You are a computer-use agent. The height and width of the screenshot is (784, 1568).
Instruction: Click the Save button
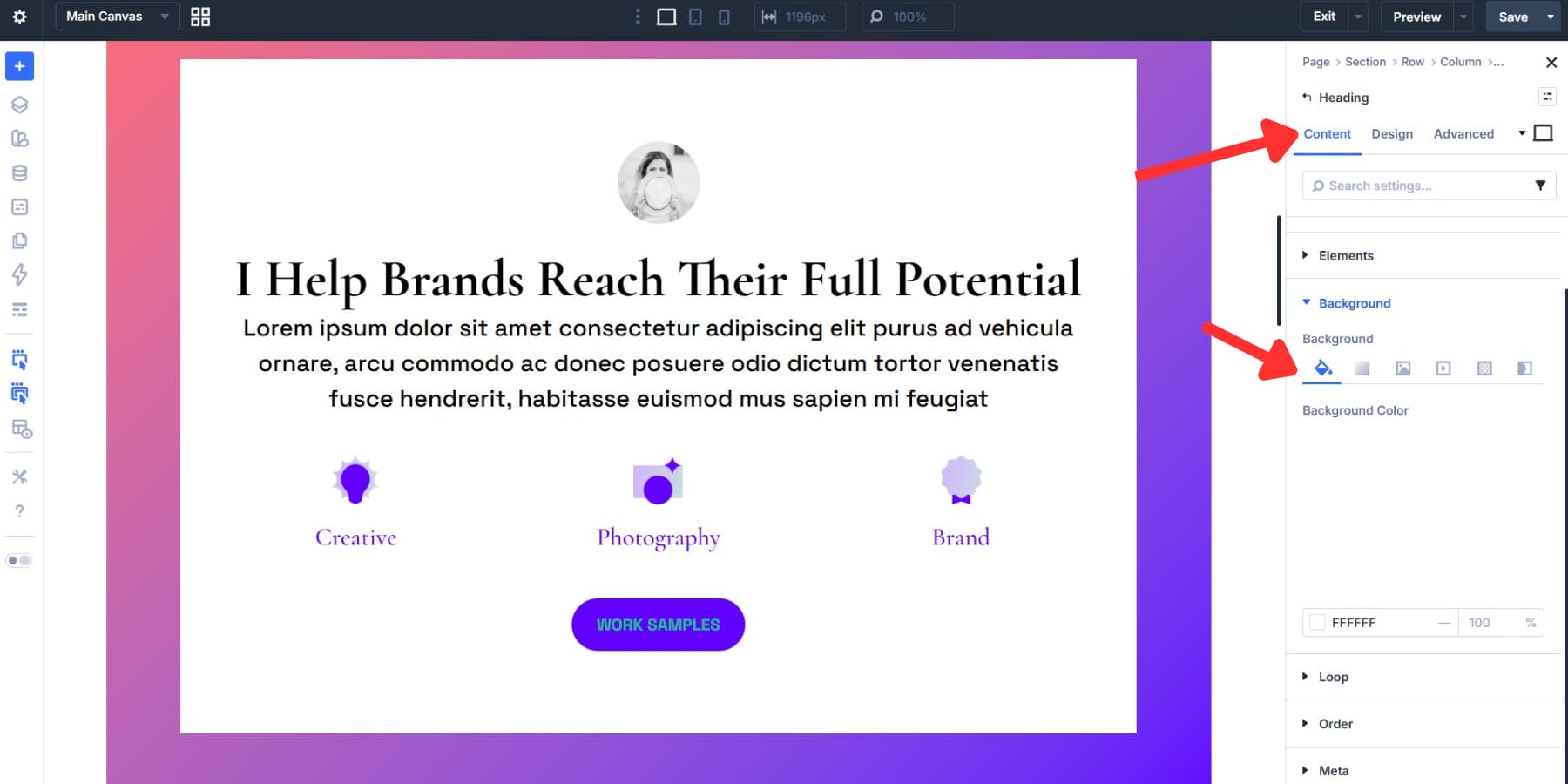click(x=1514, y=17)
